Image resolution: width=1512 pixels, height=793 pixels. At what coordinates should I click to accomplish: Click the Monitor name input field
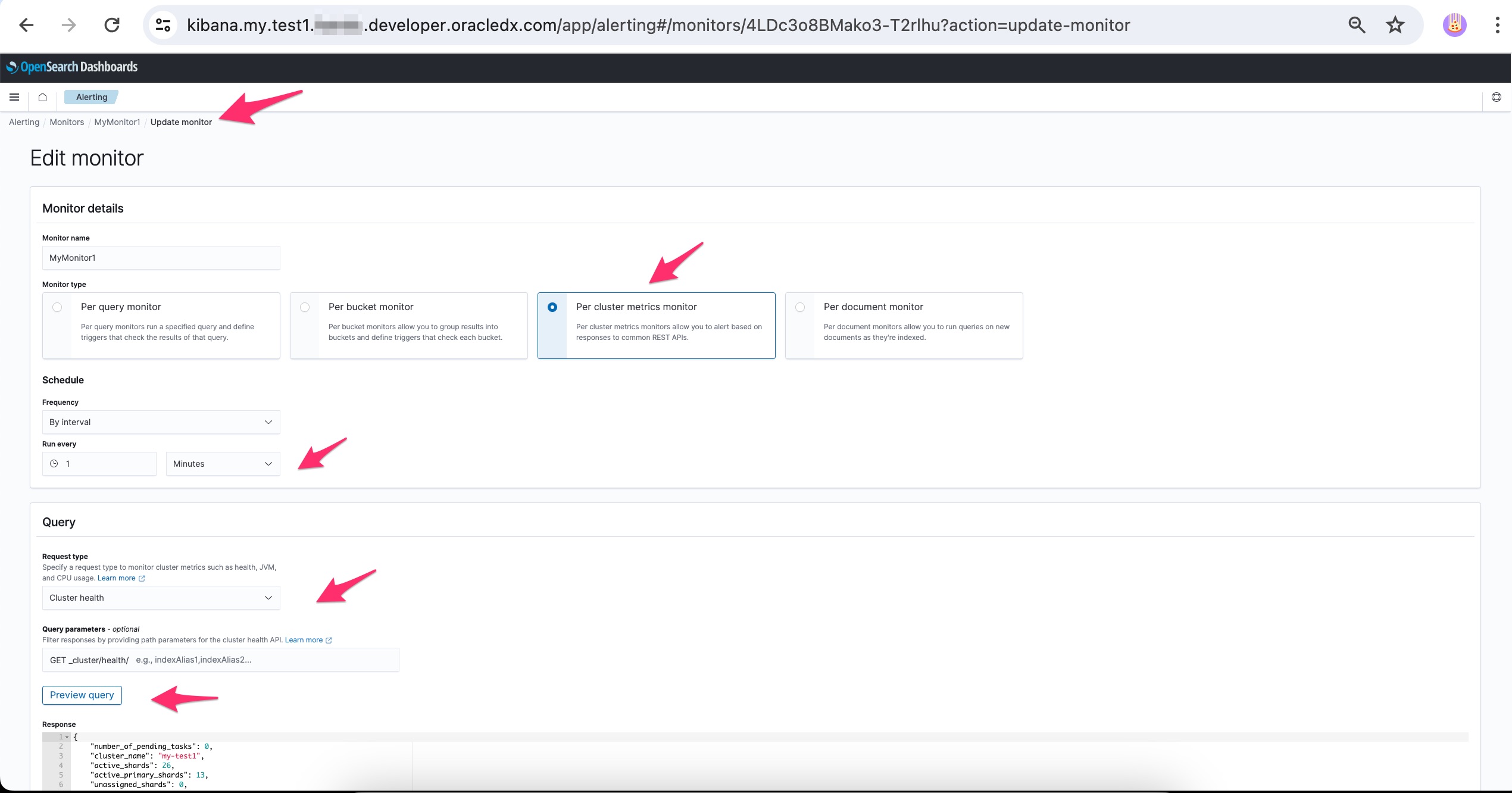(161, 258)
